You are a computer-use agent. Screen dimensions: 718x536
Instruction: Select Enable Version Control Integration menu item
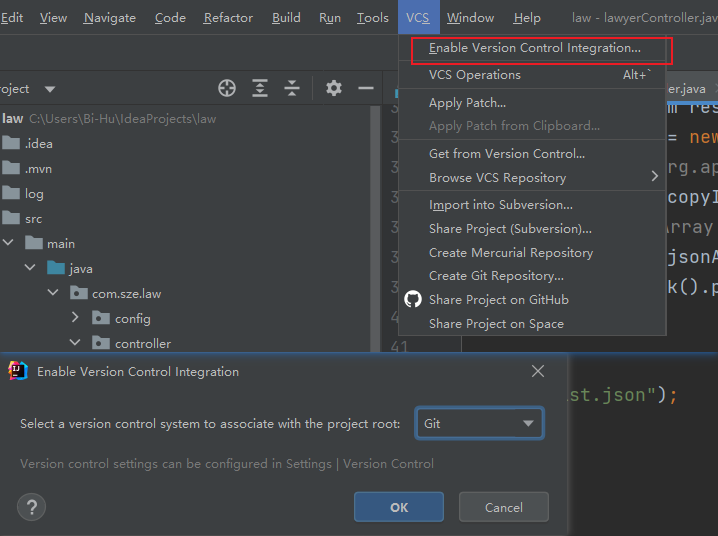[534, 48]
